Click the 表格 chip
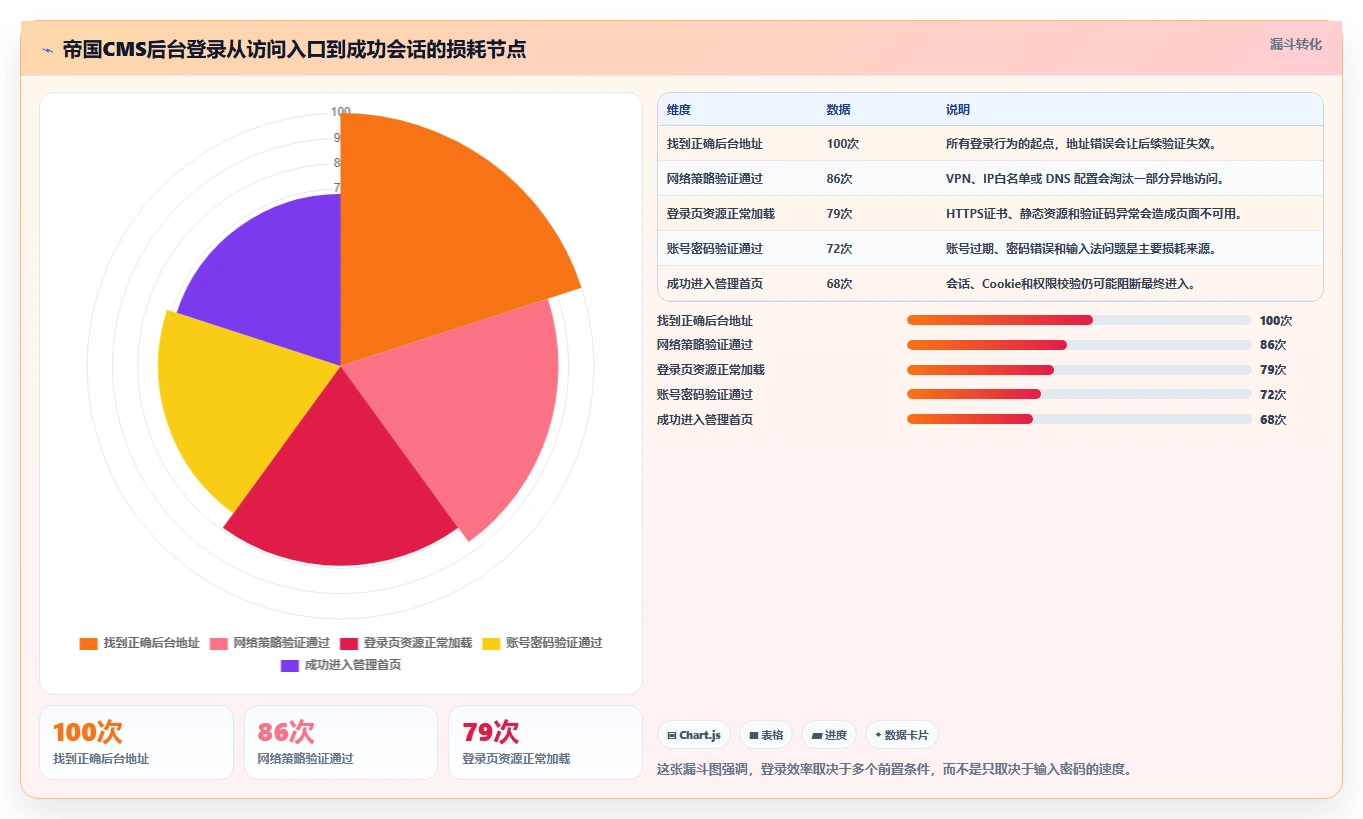The width and height of the screenshot is (1363, 819). (x=766, y=735)
